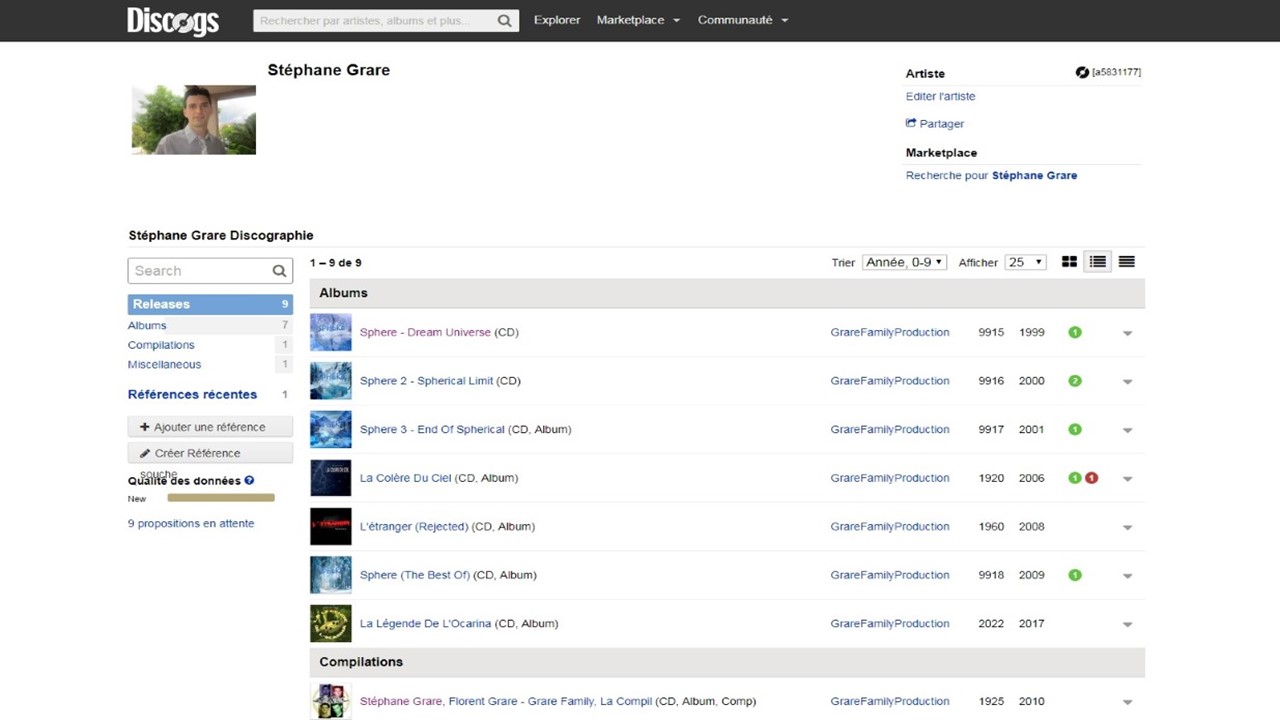Image resolution: width=1280 pixels, height=720 pixels.
Task: Click the discography Search magnifier icon
Action: coord(279,271)
